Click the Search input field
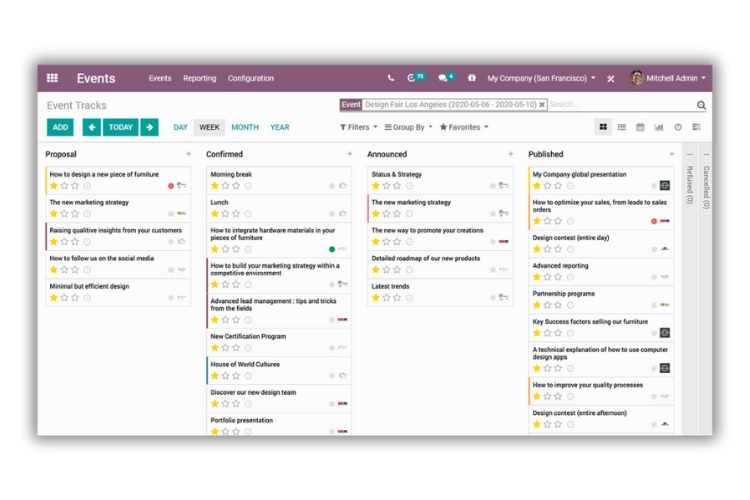The width and height of the screenshot is (750, 500). point(622,104)
